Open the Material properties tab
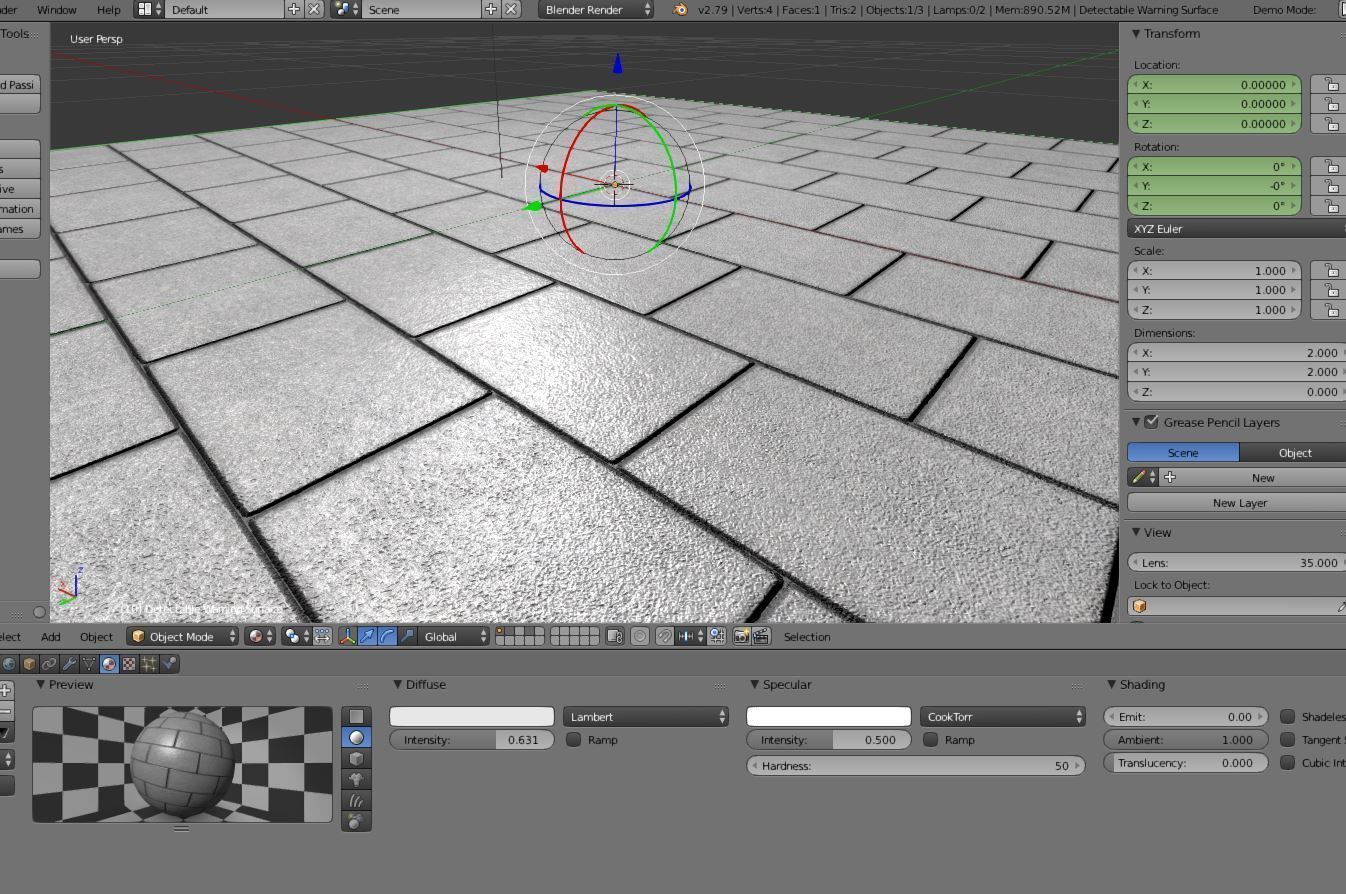The image size is (1346, 894). pos(109,663)
